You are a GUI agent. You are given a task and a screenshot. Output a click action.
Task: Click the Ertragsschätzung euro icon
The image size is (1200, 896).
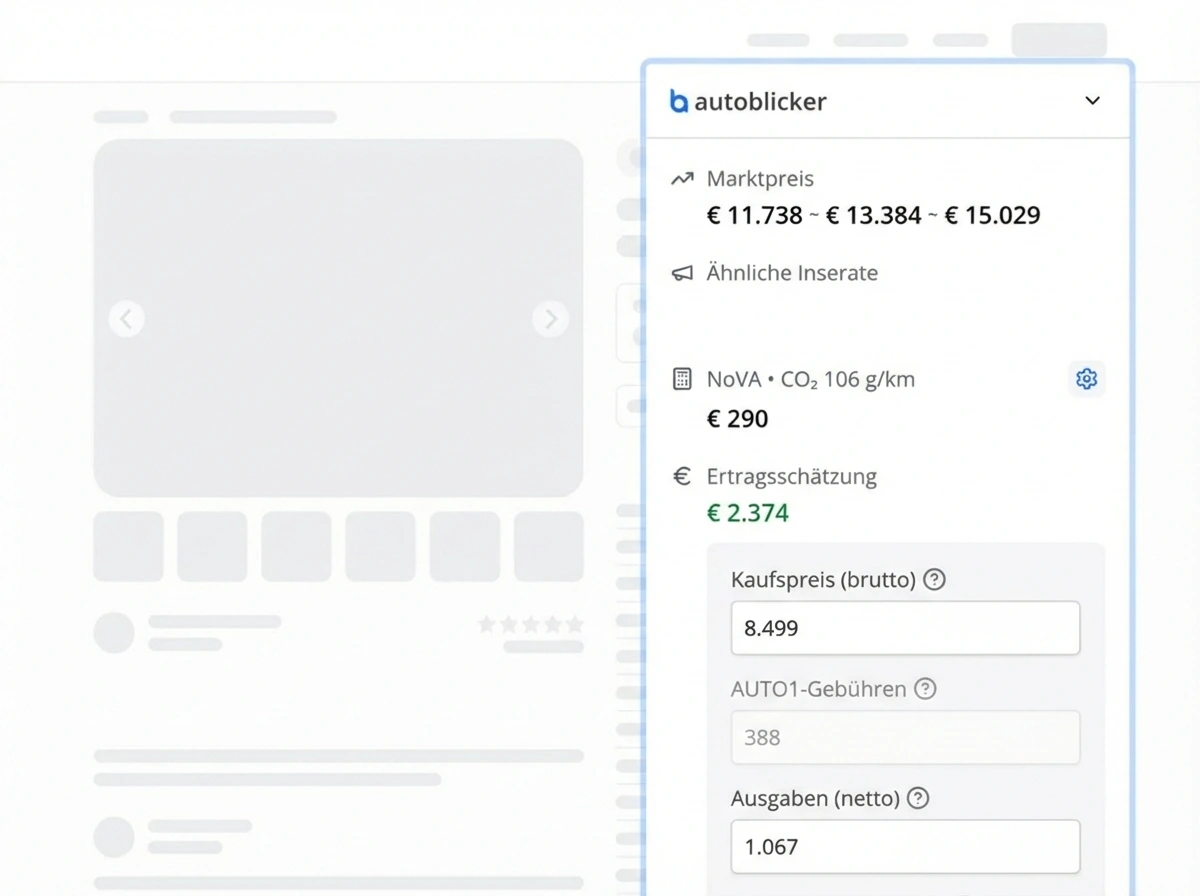(x=682, y=477)
